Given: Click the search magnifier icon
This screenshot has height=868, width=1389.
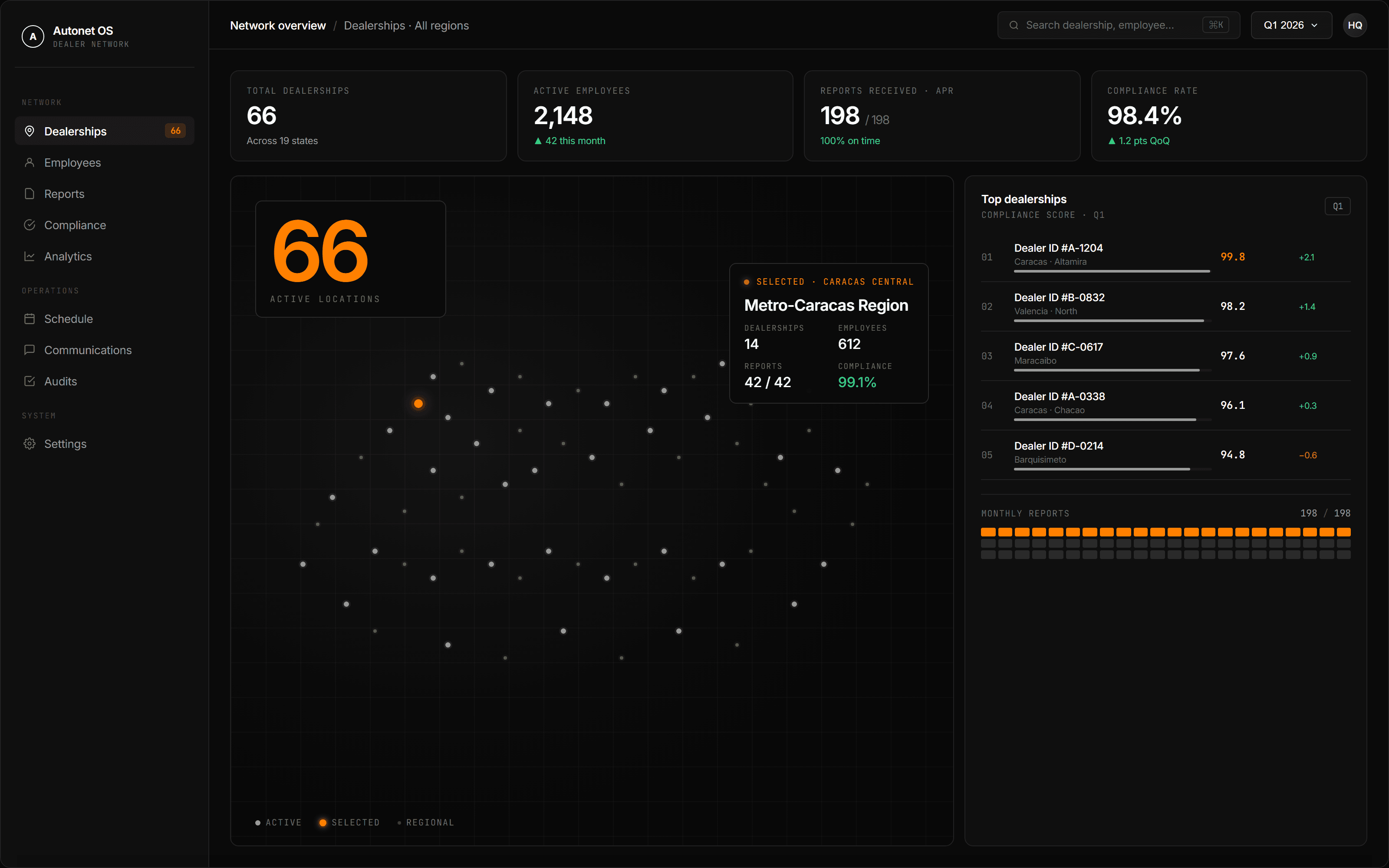Looking at the screenshot, I should [x=1014, y=25].
